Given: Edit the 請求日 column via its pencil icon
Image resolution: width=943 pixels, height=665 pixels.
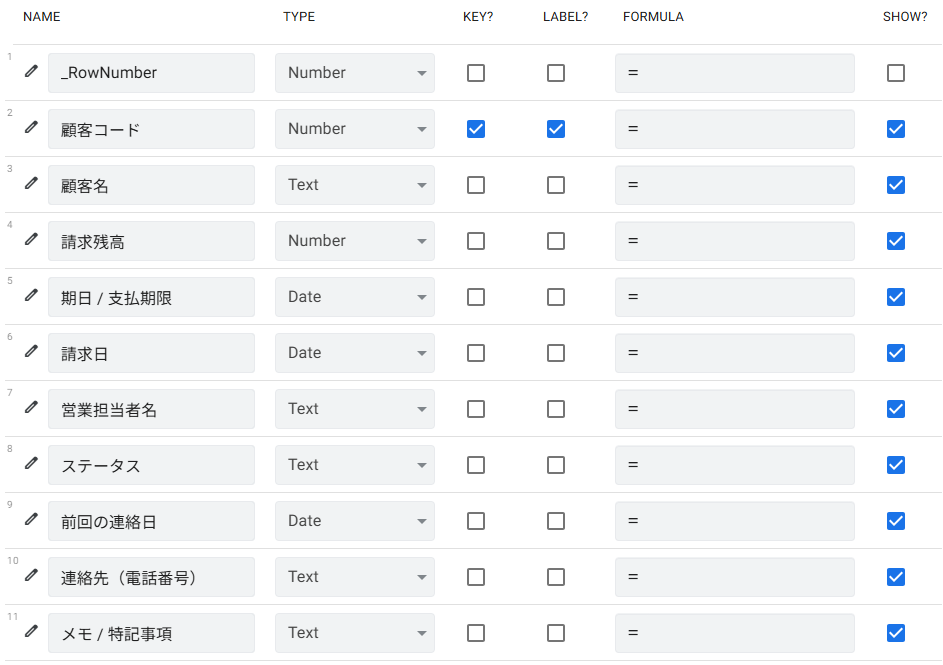Looking at the screenshot, I should point(30,351).
